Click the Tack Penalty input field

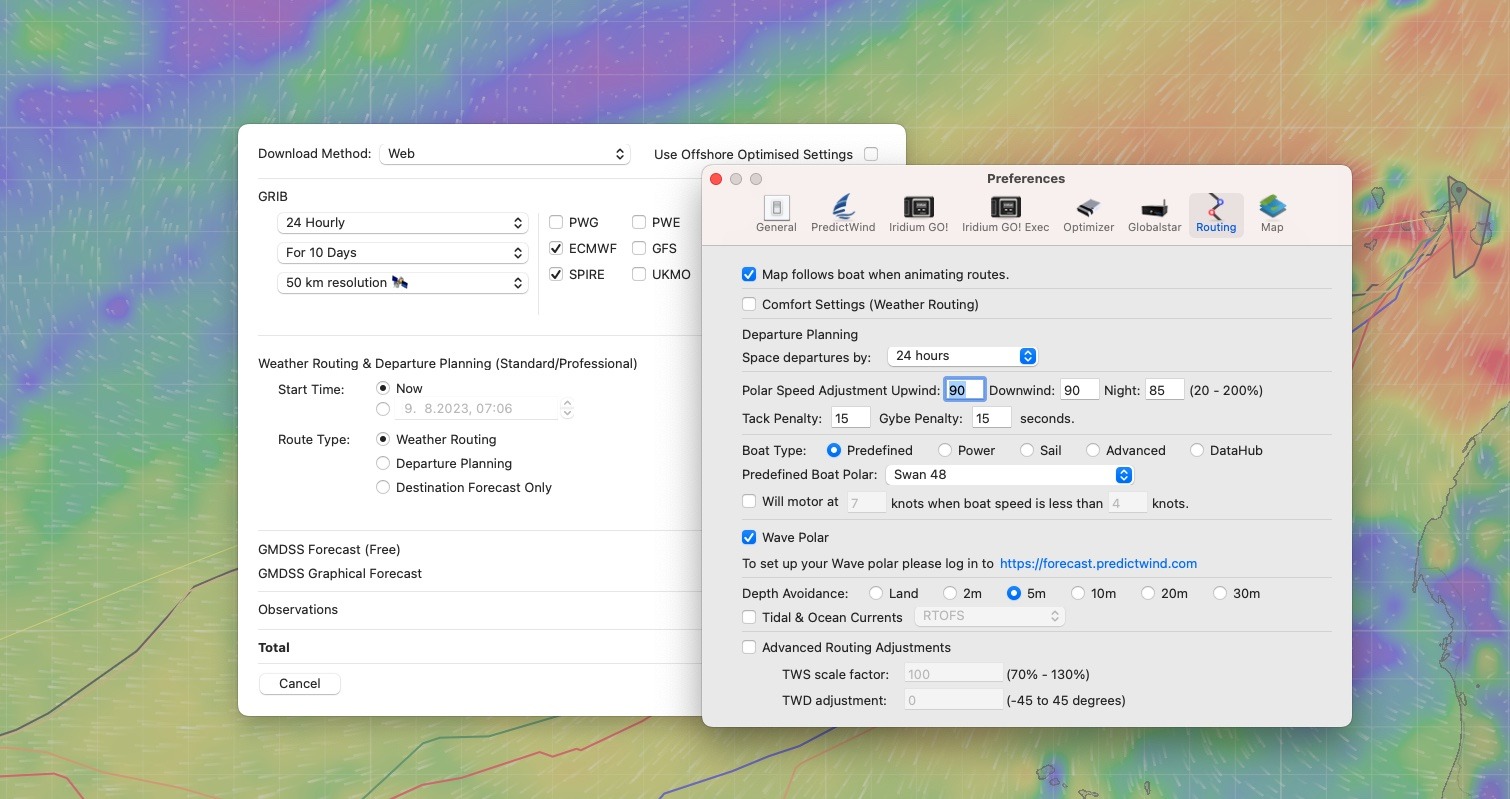[850, 418]
